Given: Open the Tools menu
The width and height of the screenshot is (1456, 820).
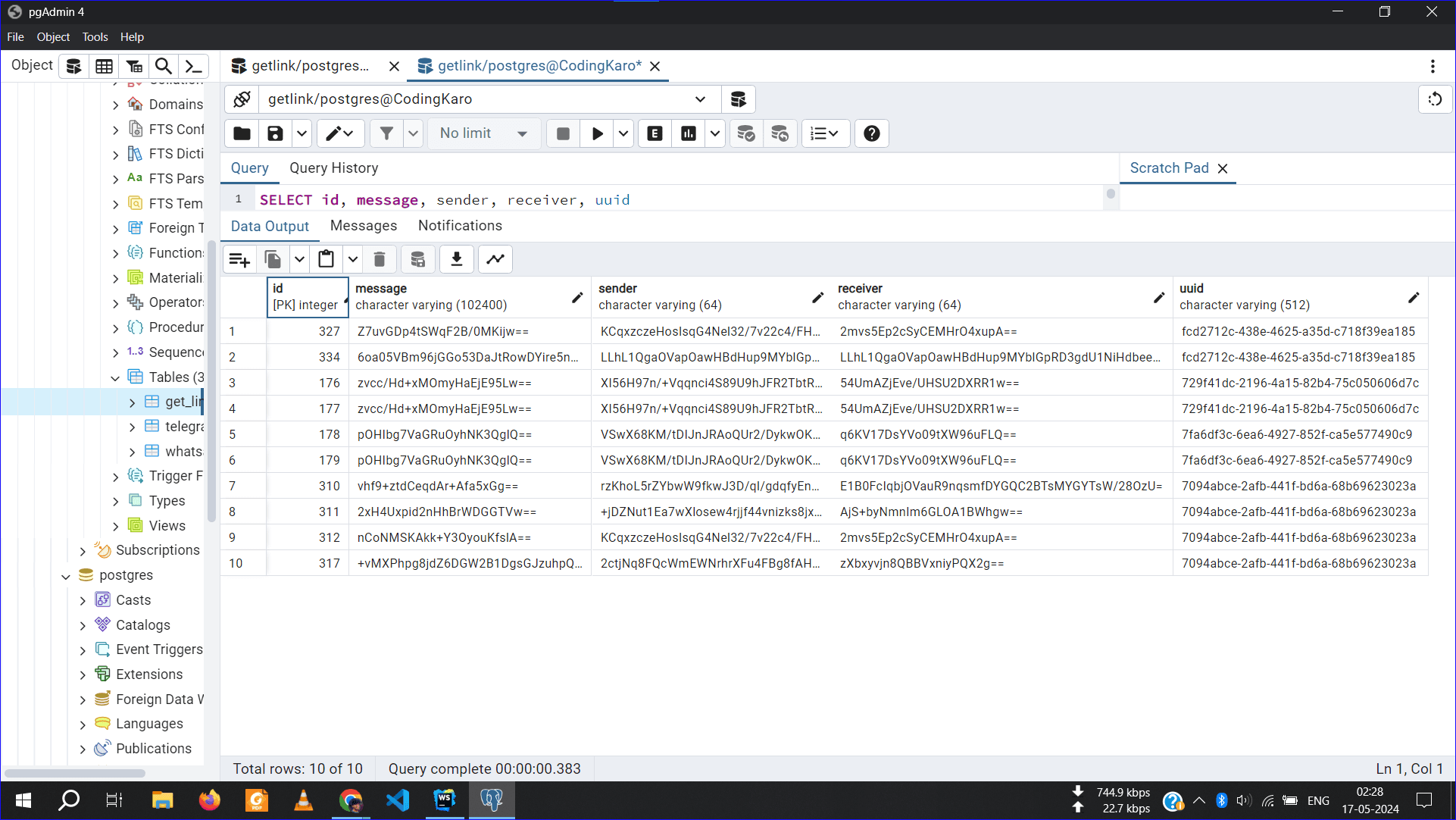Looking at the screenshot, I should [94, 36].
